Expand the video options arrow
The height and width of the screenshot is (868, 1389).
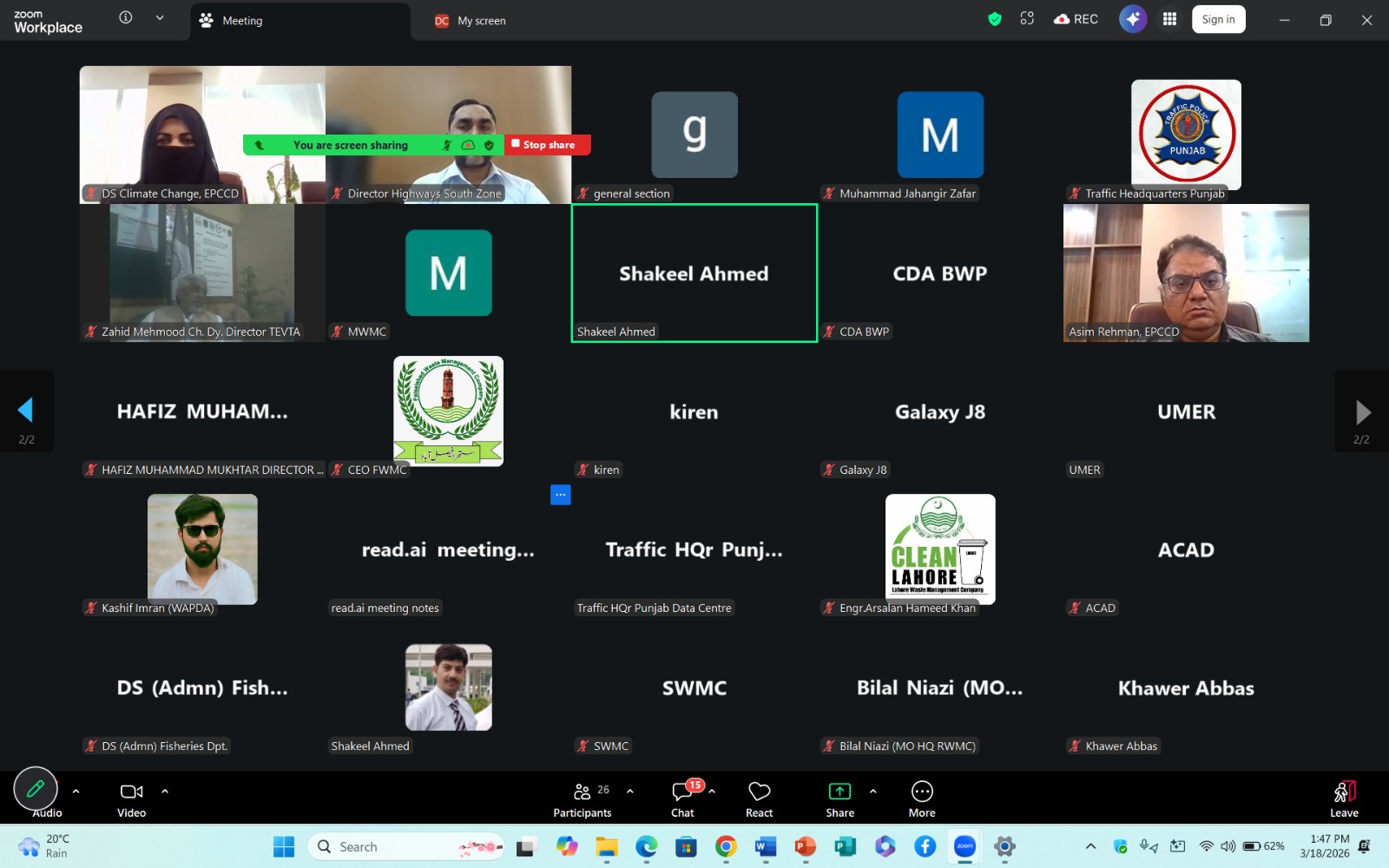click(165, 792)
